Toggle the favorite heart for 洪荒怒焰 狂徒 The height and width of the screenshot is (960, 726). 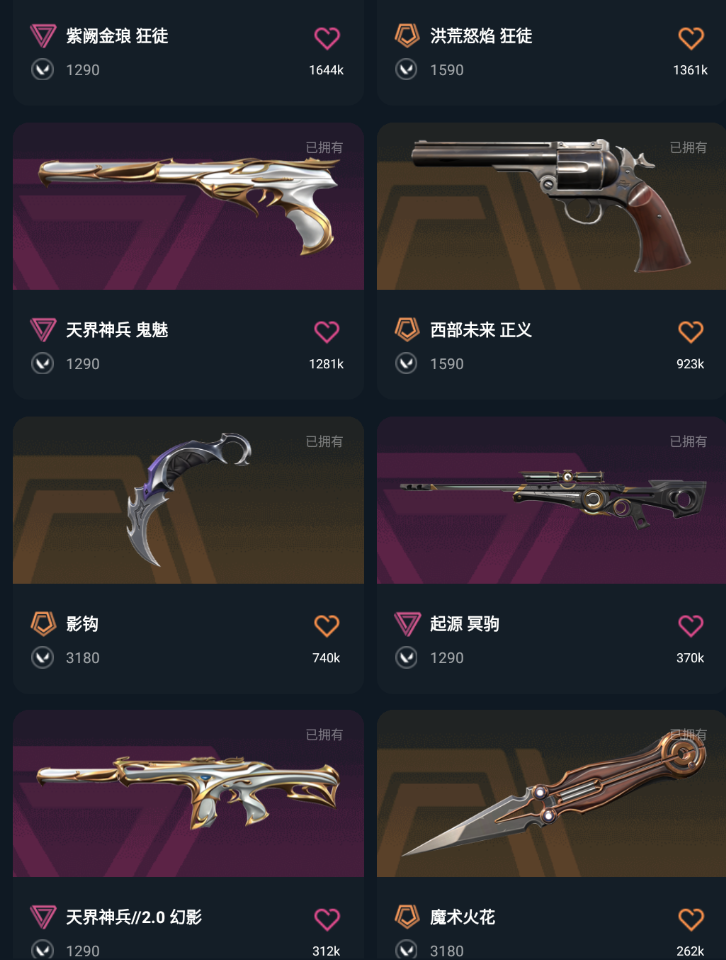(x=690, y=38)
